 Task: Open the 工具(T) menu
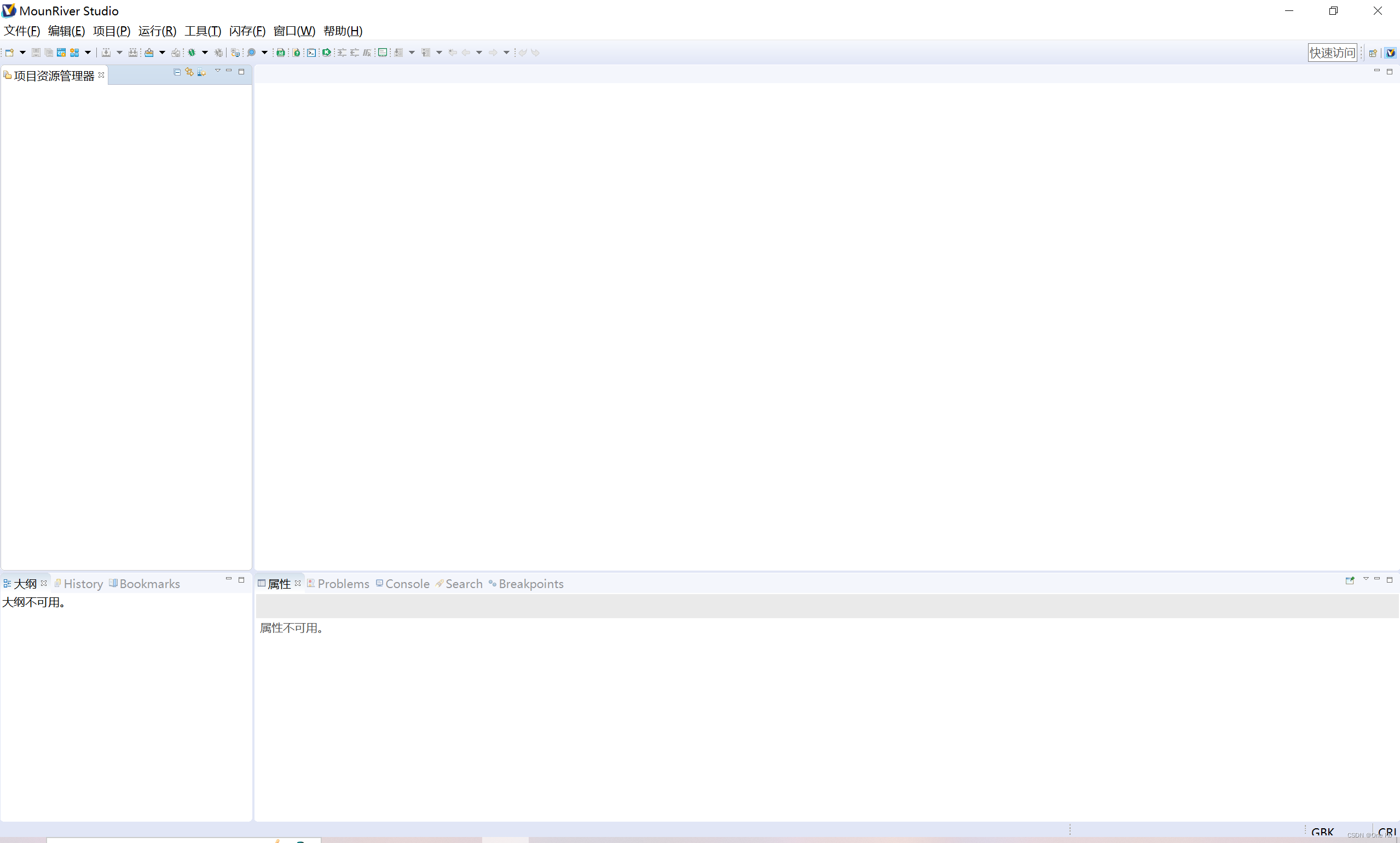[x=203, y=31]
